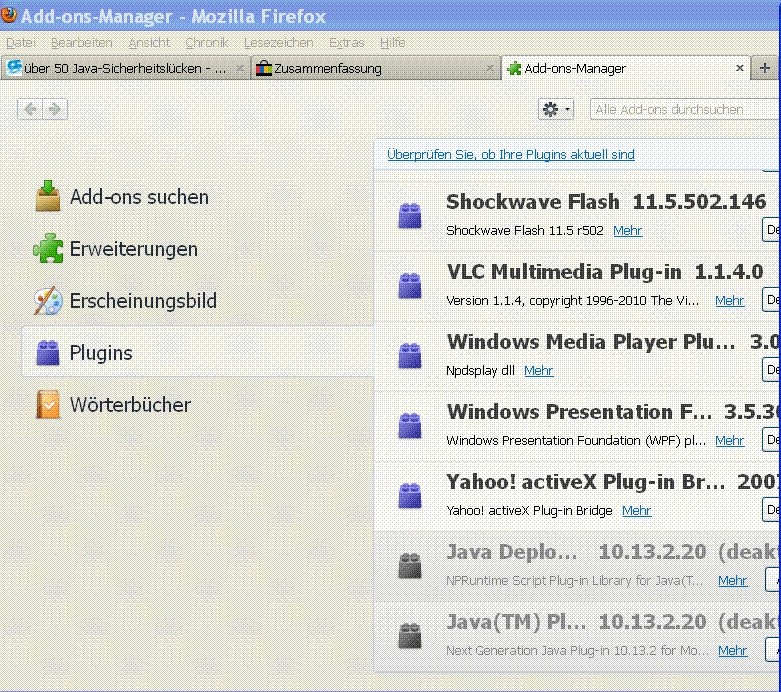Click the Add-ons suchen download icon

[48, 197]
